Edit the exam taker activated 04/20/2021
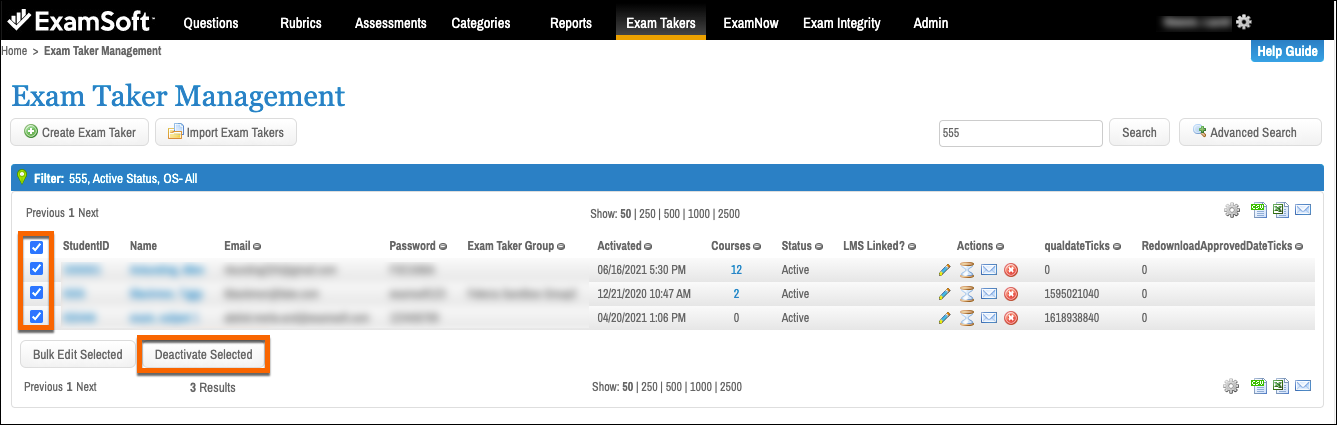Viewport: 1337px width, 425px height. coord(945,318)
